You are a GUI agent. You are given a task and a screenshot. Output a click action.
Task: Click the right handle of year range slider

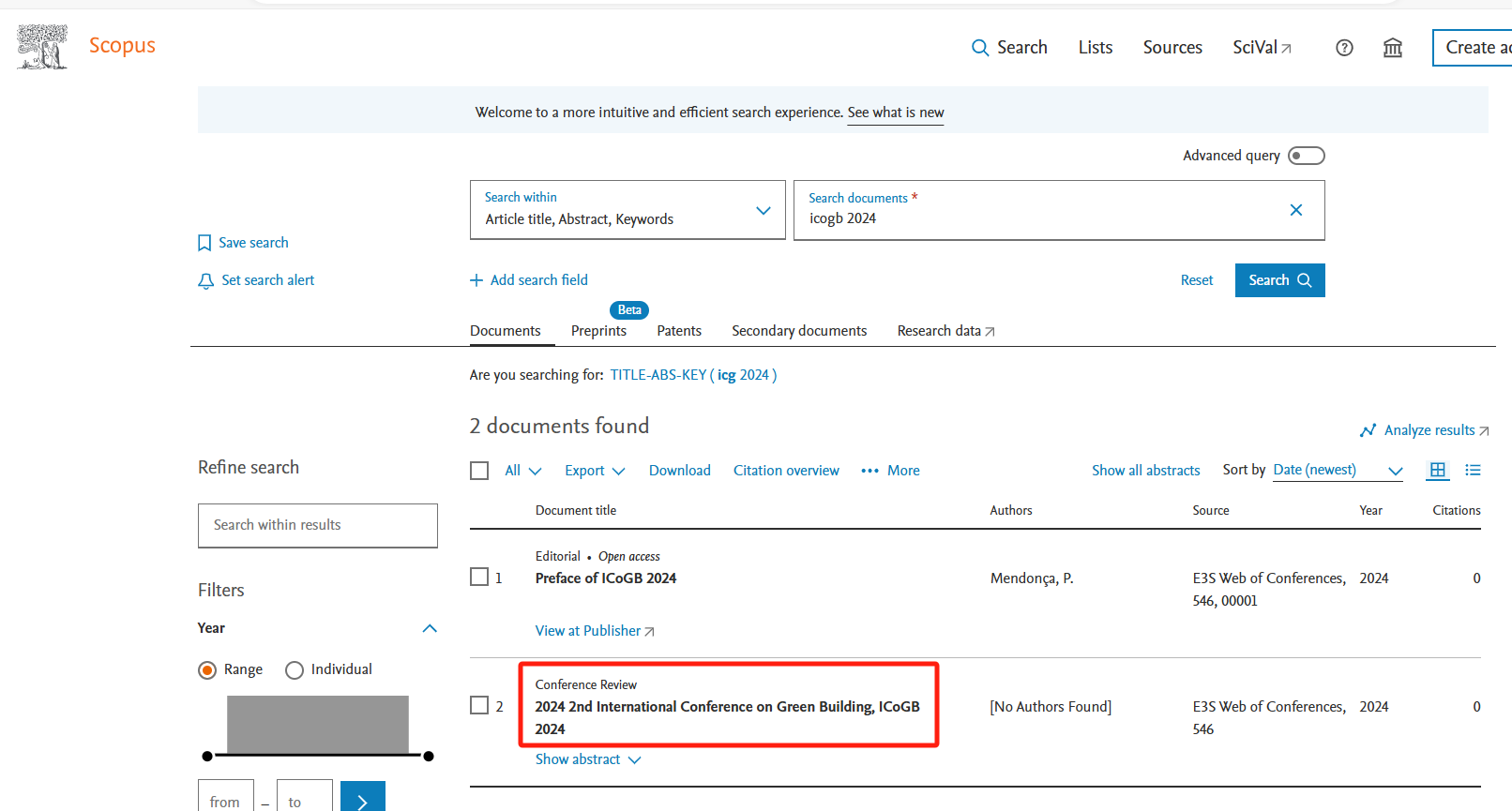tap(429, 756)
